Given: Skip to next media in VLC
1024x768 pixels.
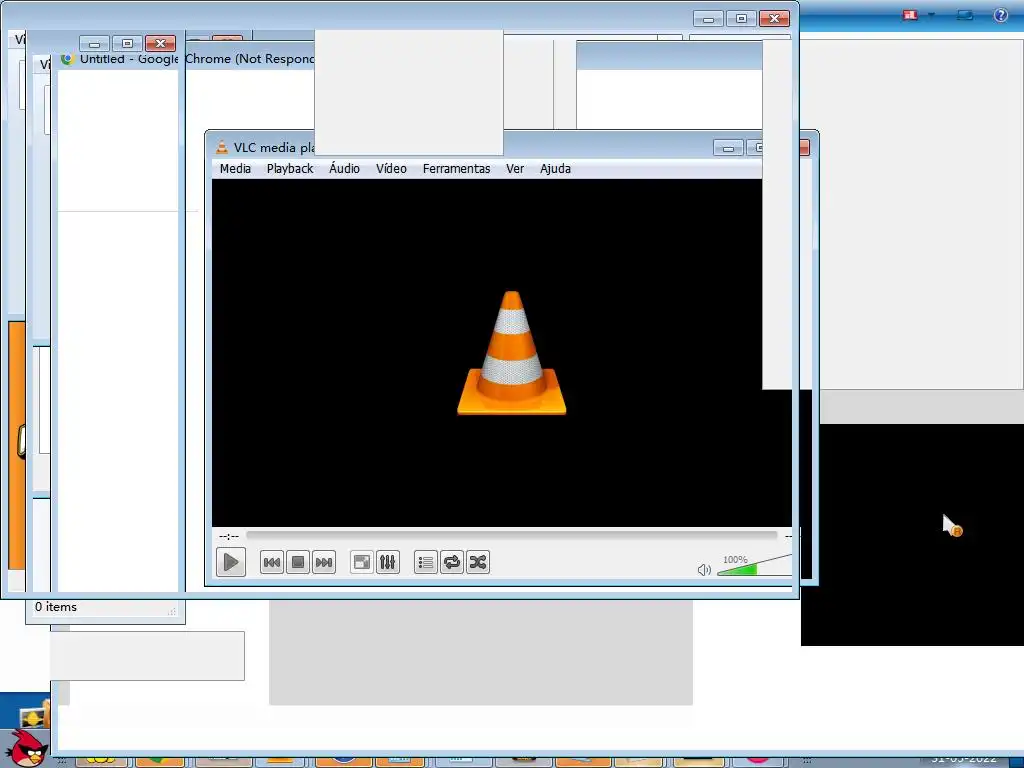Looking at the screenshot, I should 324,562.
